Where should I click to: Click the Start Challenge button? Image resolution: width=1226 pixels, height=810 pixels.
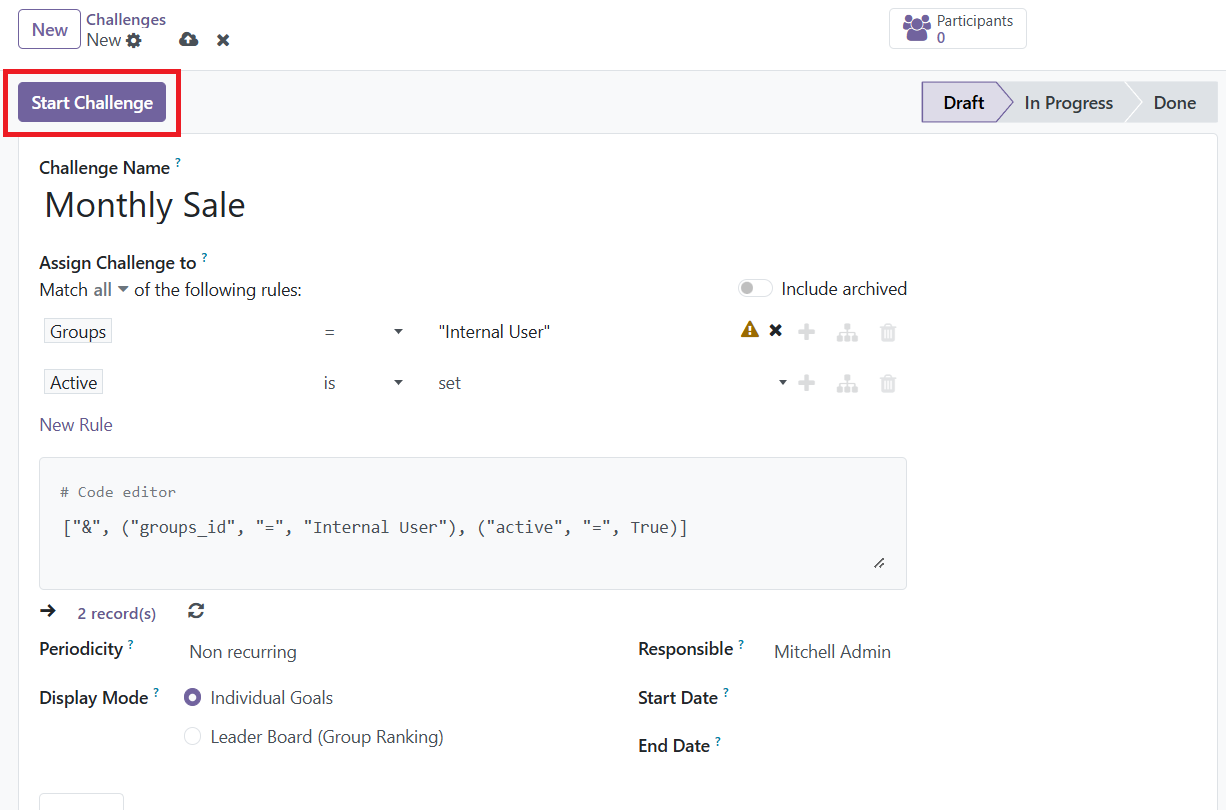[92, 102]
